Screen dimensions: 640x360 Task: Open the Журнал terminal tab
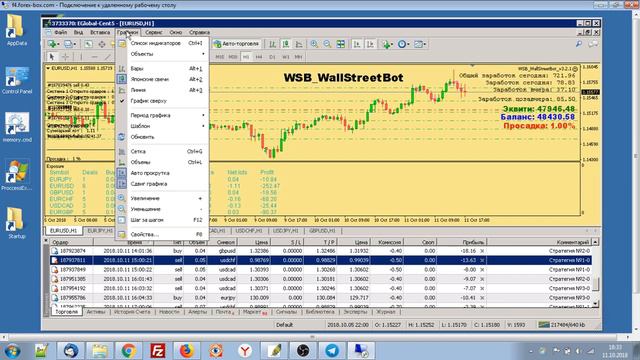pyautogui.click(x=386, y=312)
